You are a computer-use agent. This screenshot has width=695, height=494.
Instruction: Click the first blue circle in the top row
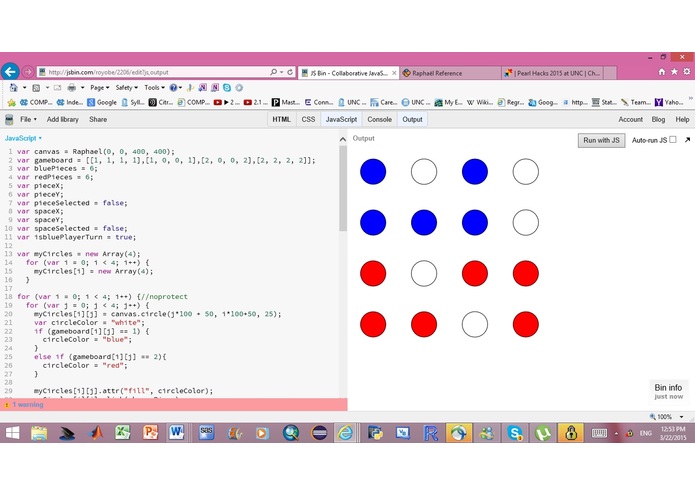click(x=373, y=171)
